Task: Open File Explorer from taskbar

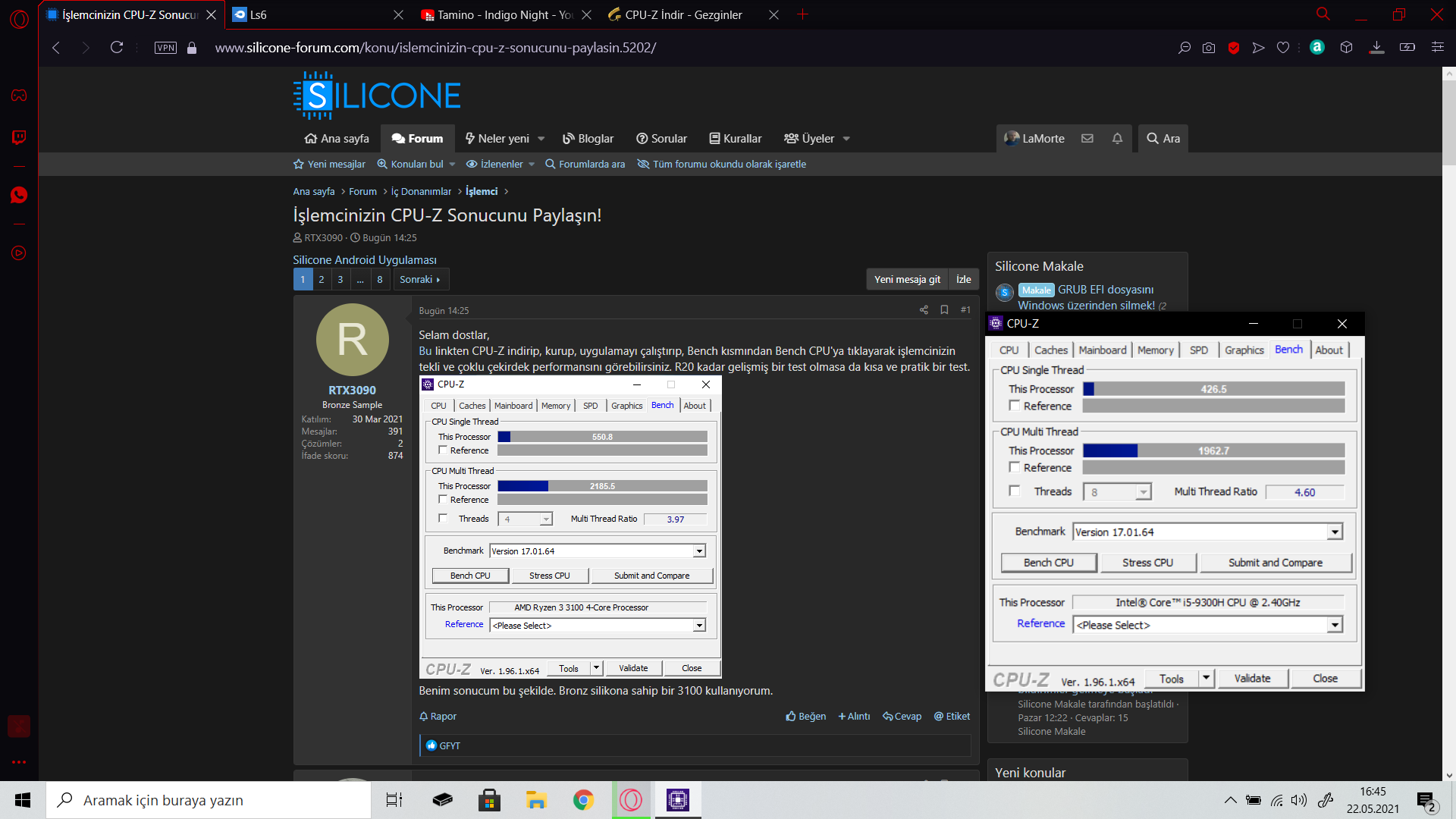Action: (536, 800)
